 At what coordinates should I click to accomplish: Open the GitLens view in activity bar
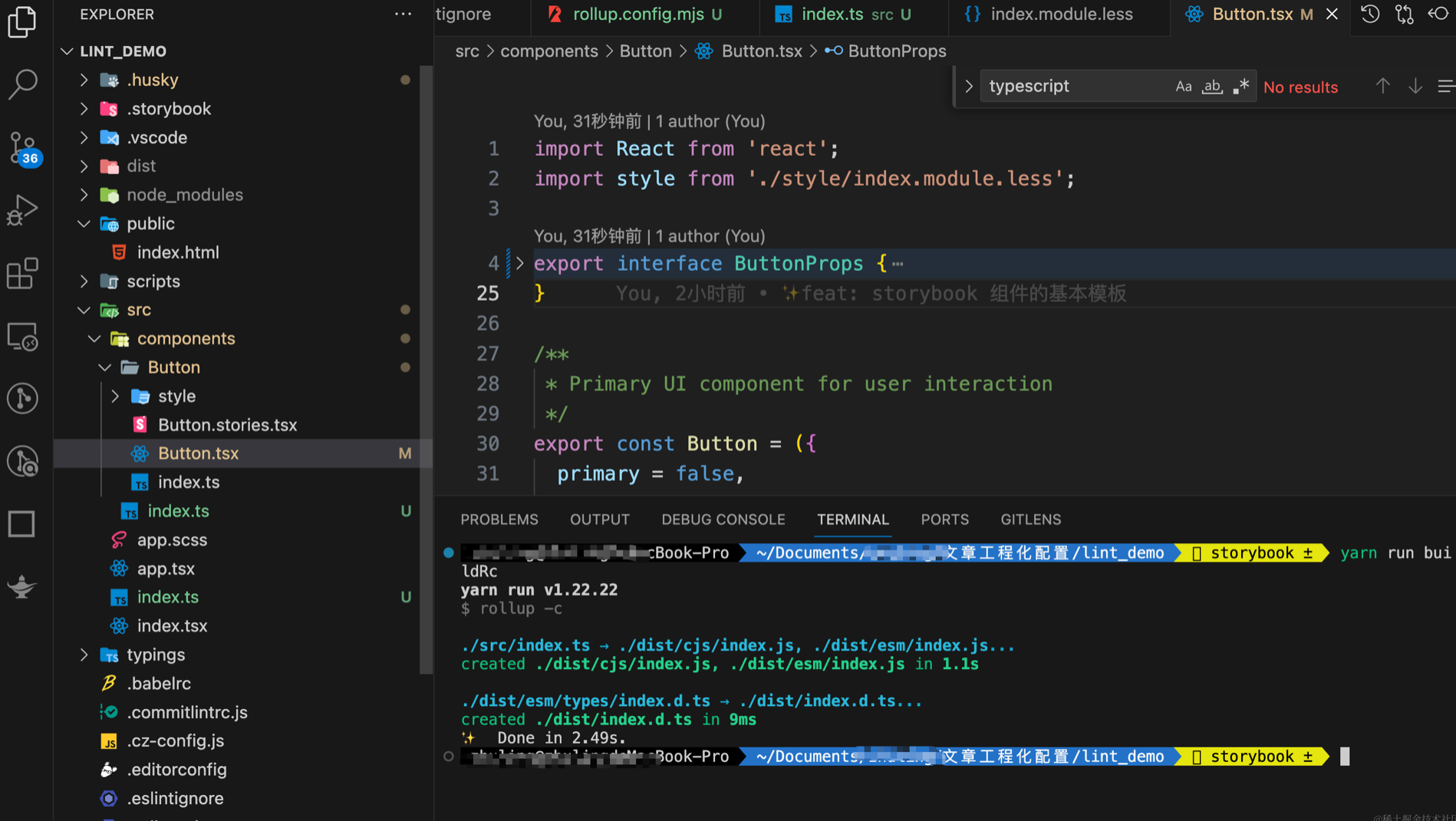click(22, 398)
